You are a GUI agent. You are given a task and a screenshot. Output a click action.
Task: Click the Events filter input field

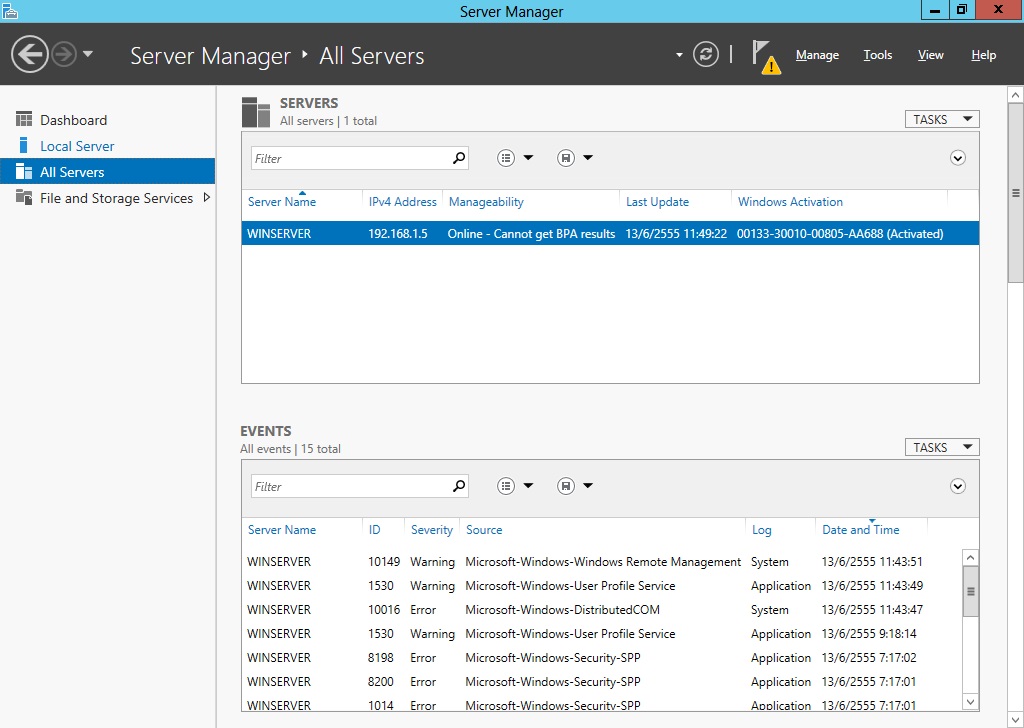(x=360, y=486)
